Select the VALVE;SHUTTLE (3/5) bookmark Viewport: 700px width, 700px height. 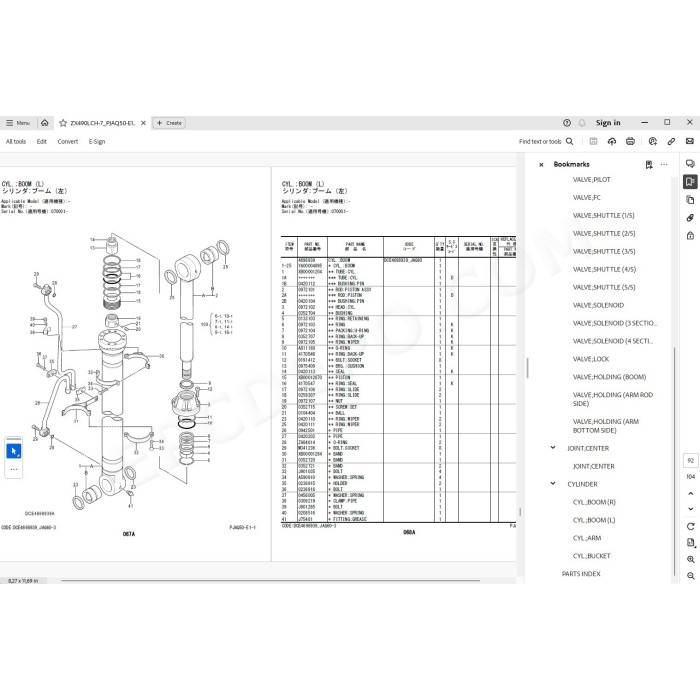click(604, 251)
